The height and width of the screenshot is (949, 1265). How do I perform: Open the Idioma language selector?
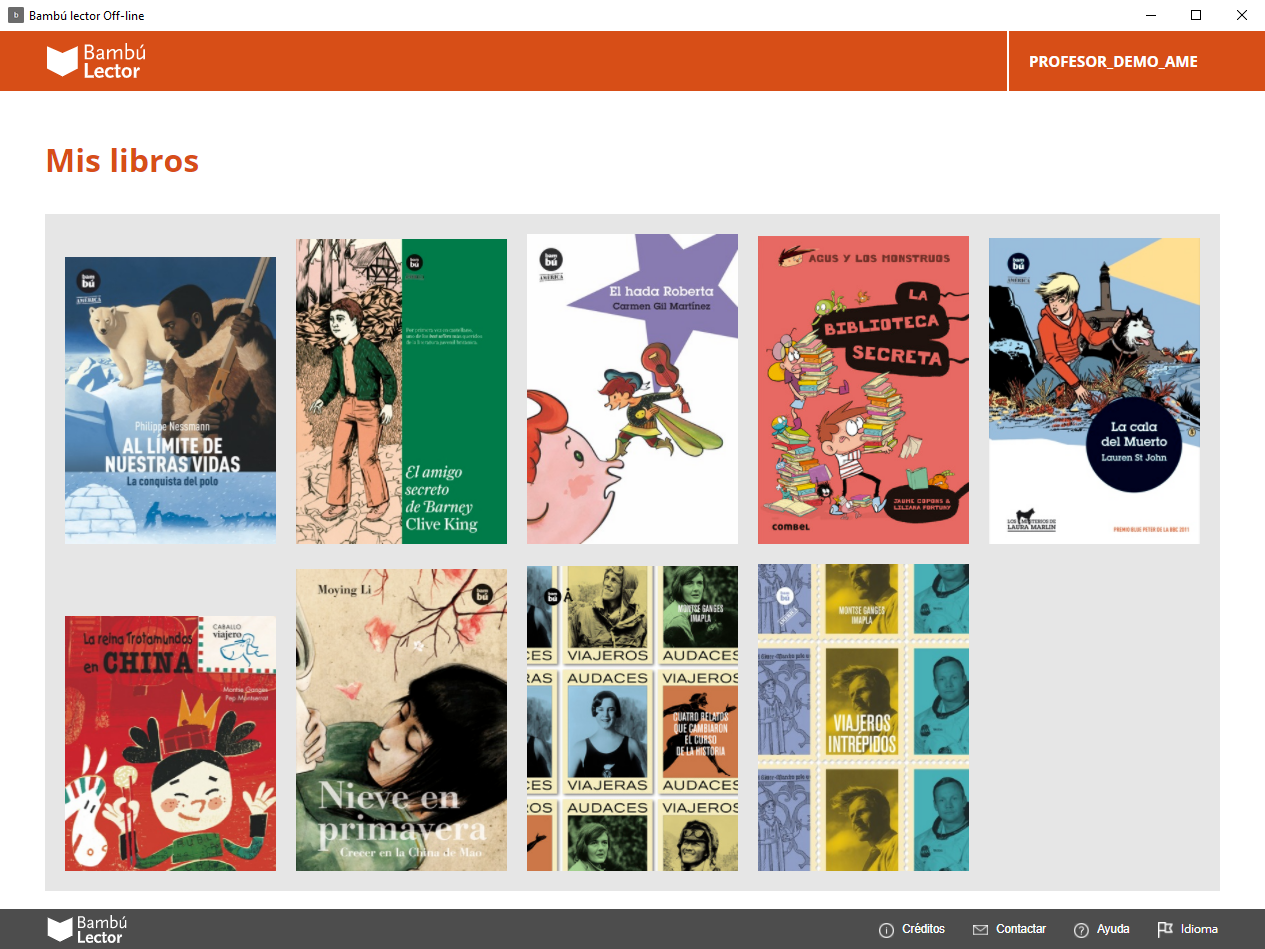click(x=1198, y=929)
